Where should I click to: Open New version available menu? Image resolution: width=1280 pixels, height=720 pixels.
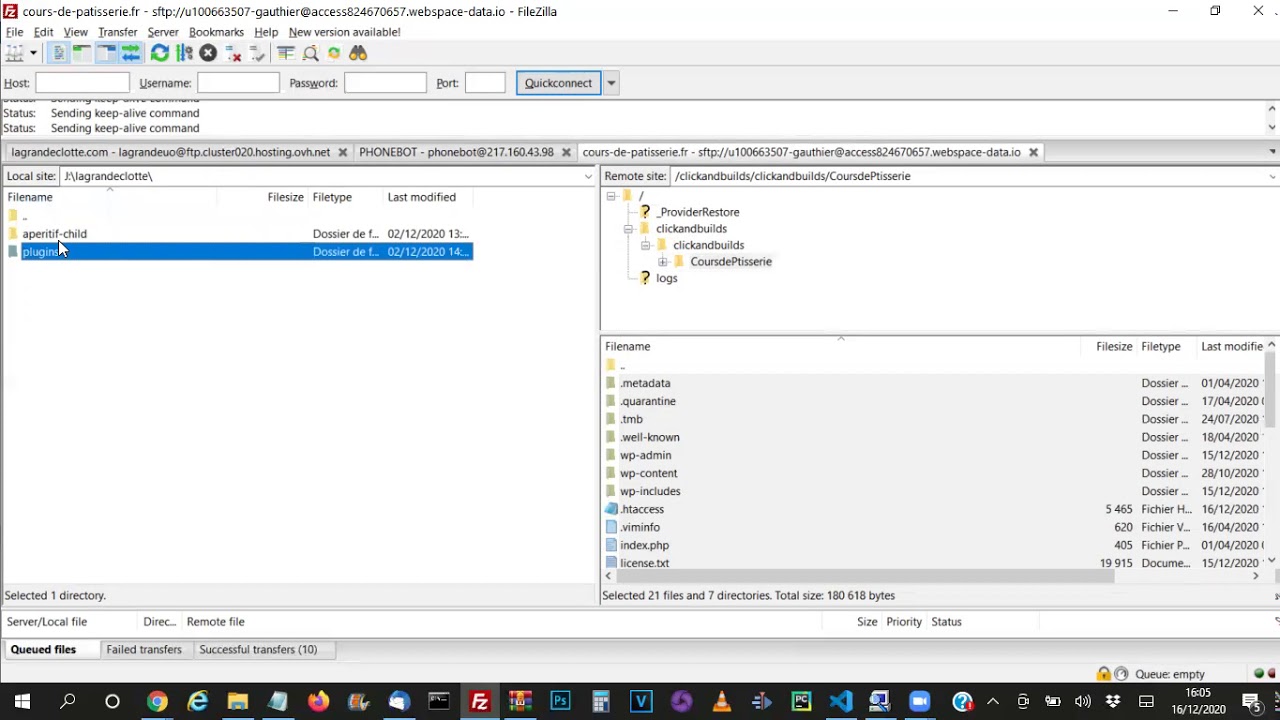coord(345,32)
